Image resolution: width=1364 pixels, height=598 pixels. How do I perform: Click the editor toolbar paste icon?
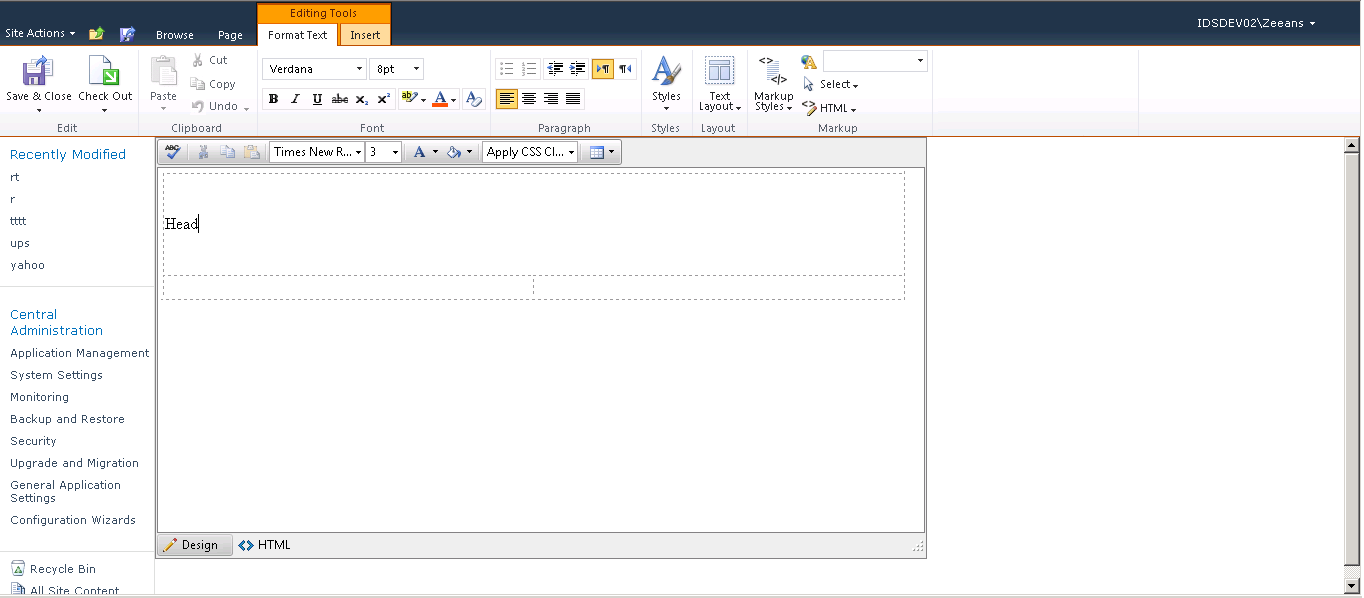(252, 152)
